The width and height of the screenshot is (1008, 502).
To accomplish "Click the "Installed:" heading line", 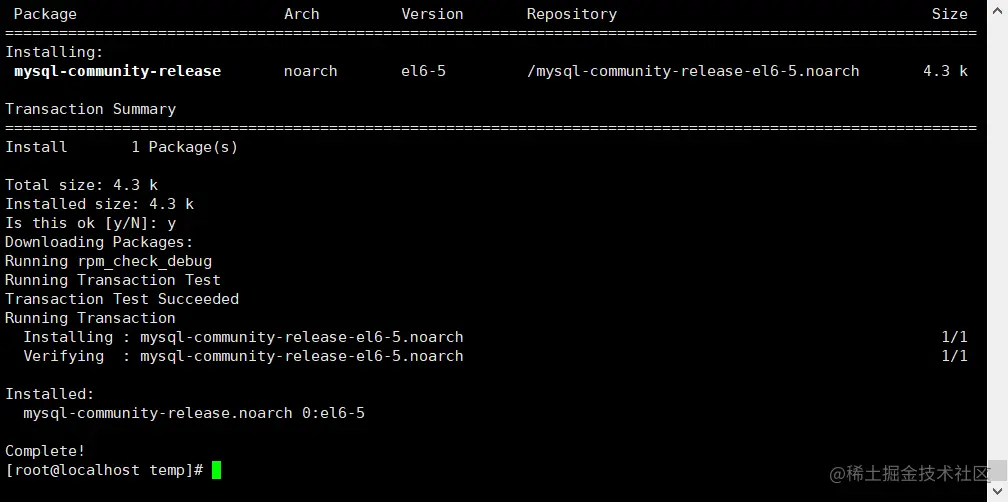I will pyautogui.click(x=50, y=394).
